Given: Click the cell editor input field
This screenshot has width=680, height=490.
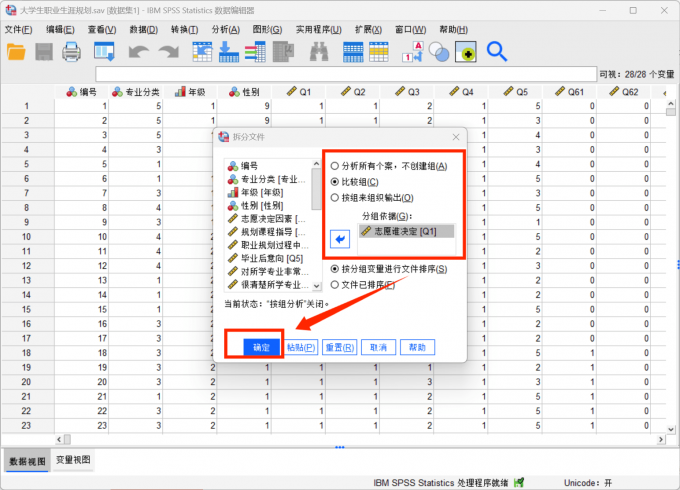Looking at the screenshot, I should pos(346,74).
